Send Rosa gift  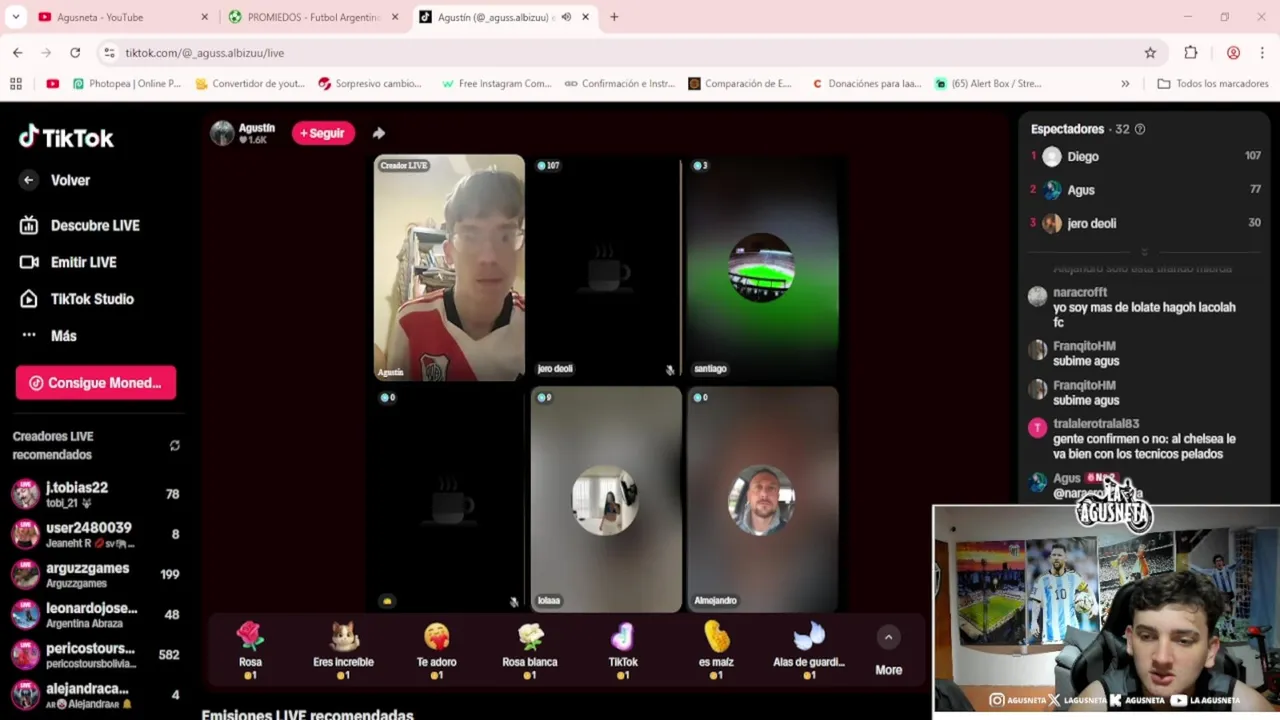click(250, 650)
